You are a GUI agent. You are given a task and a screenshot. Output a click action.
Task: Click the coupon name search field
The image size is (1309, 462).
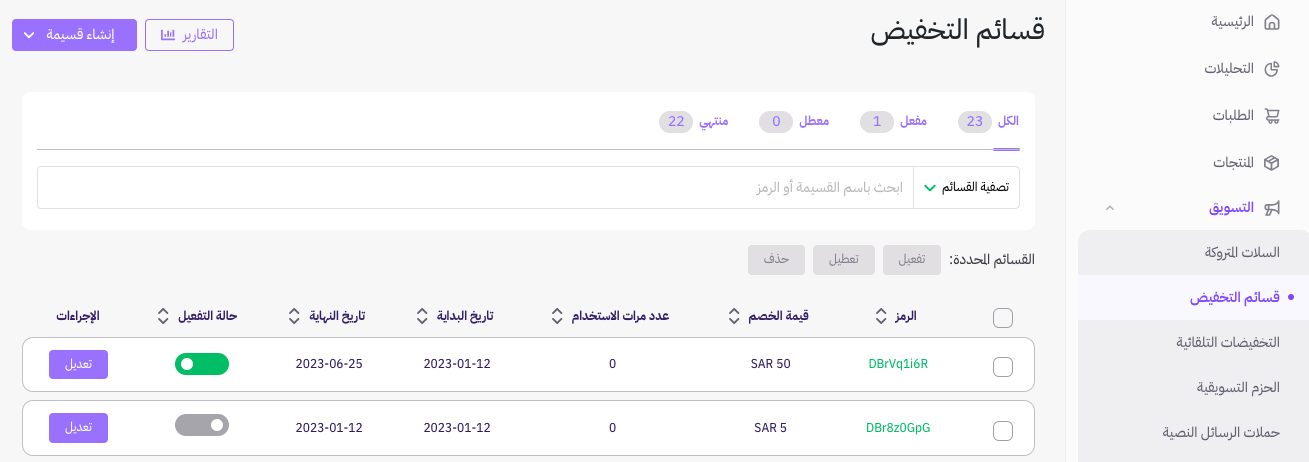[x=475, y=187]
